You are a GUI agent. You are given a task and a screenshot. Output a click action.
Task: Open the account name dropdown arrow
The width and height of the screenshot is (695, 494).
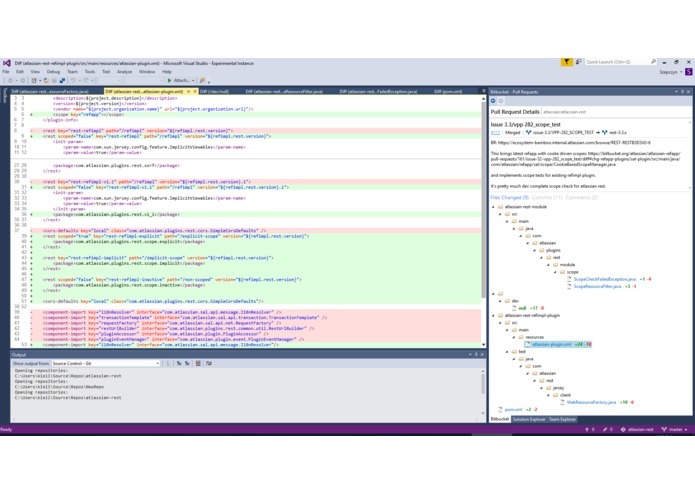[x=681, y=72]
